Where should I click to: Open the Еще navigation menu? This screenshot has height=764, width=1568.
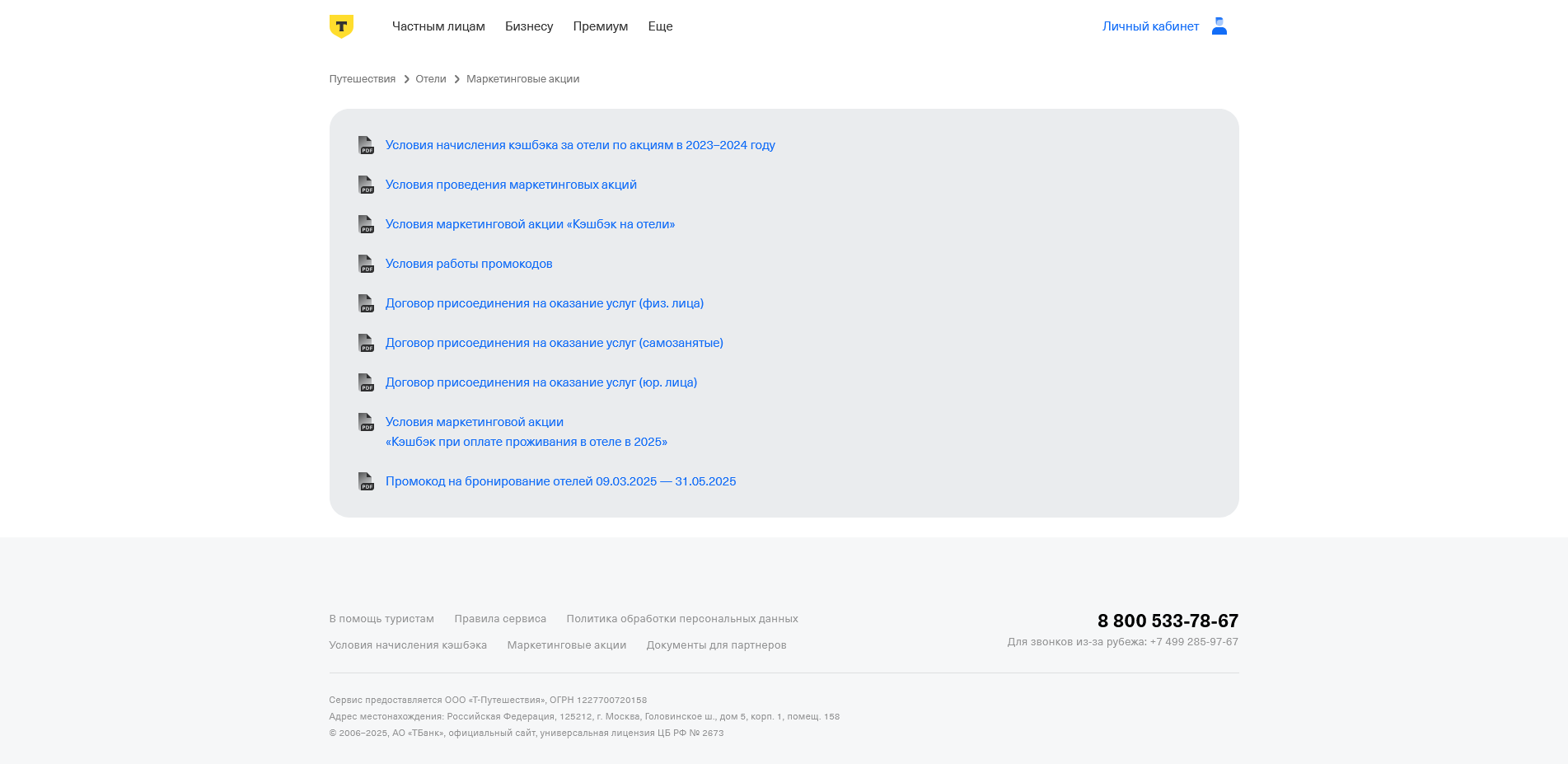pos(660,26)
